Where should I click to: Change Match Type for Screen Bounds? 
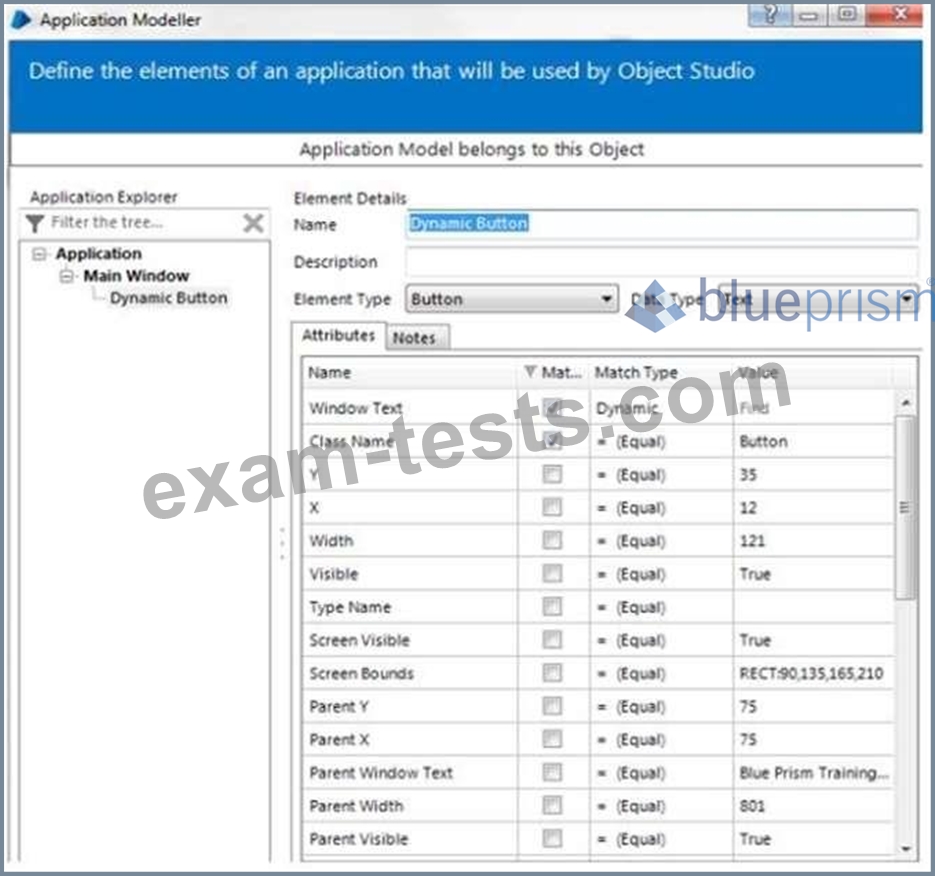[x=661, y=674]
